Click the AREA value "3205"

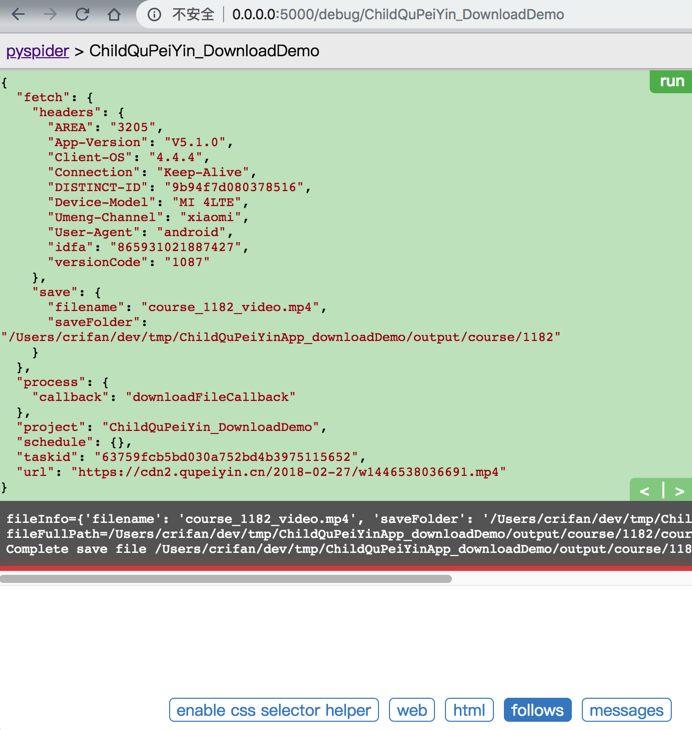[x=133, y=128]
